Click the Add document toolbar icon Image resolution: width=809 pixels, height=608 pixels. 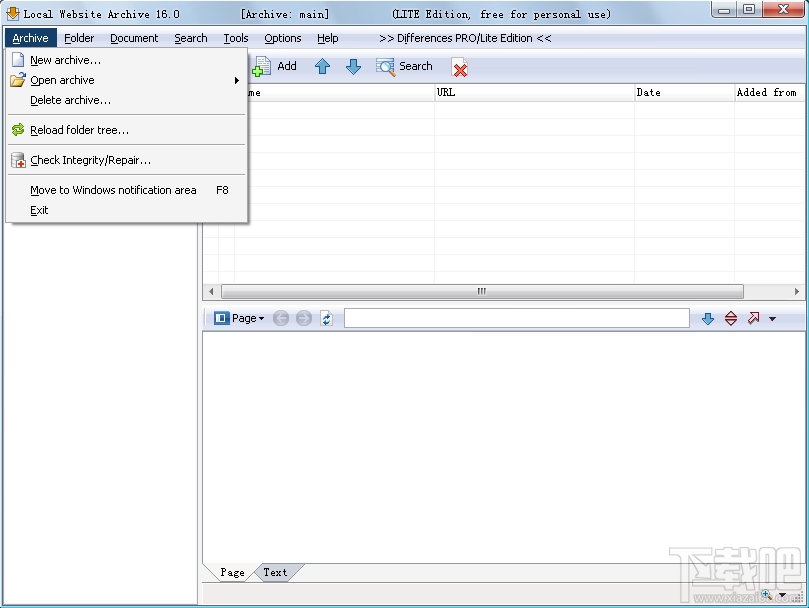pyautogui.click(x=262, y=67)
